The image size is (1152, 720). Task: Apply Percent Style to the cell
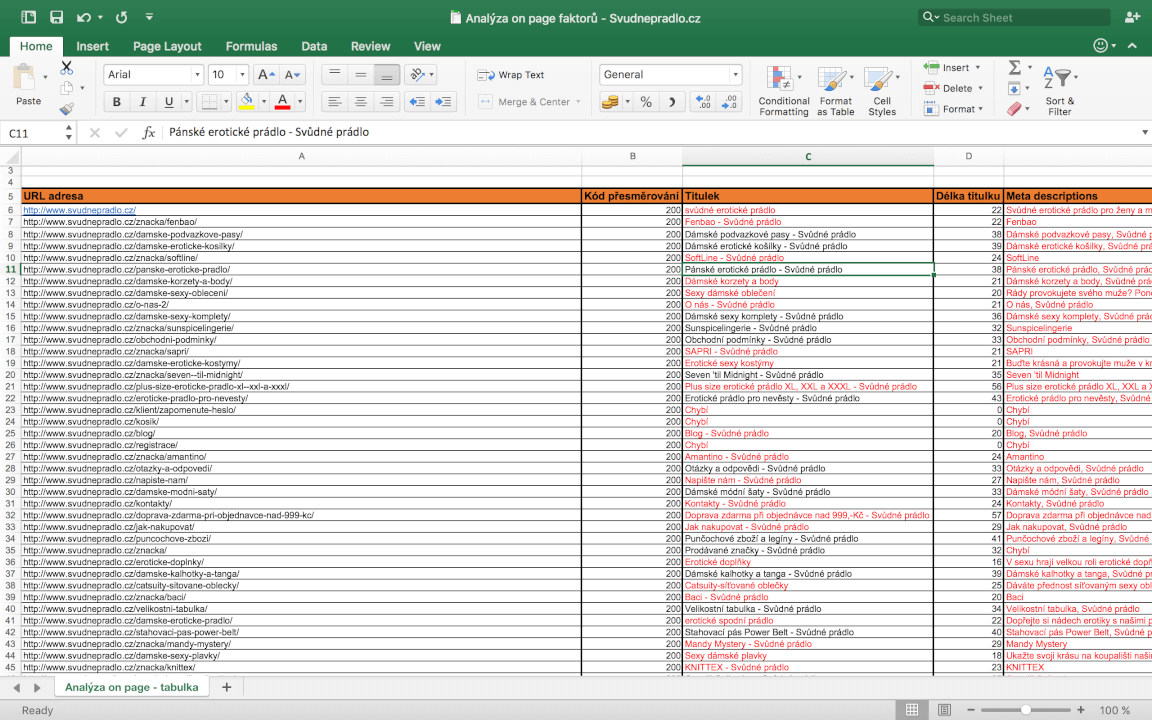click(x=646, y=102)
